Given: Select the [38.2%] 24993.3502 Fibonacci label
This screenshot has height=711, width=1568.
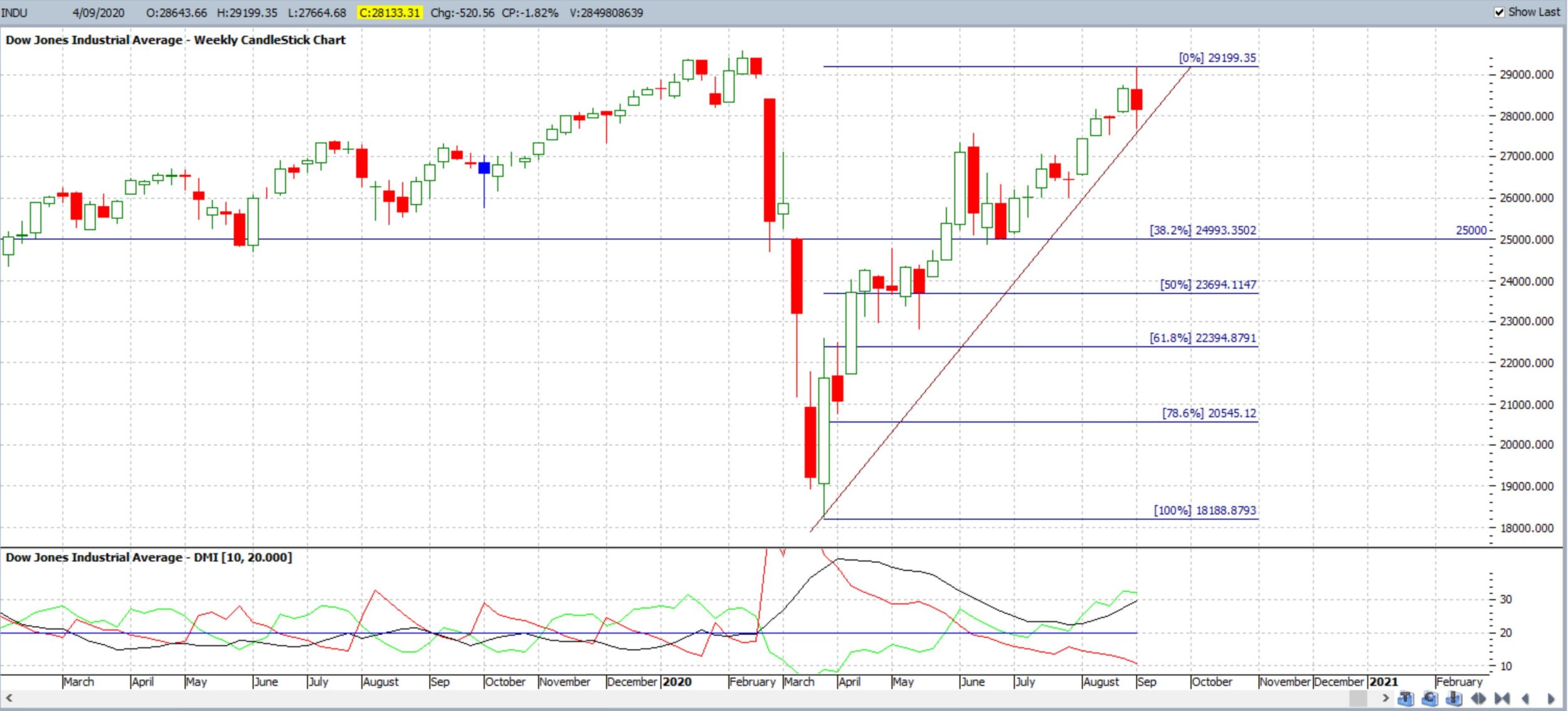Looking at the screenshot, I should (1203, 230).
